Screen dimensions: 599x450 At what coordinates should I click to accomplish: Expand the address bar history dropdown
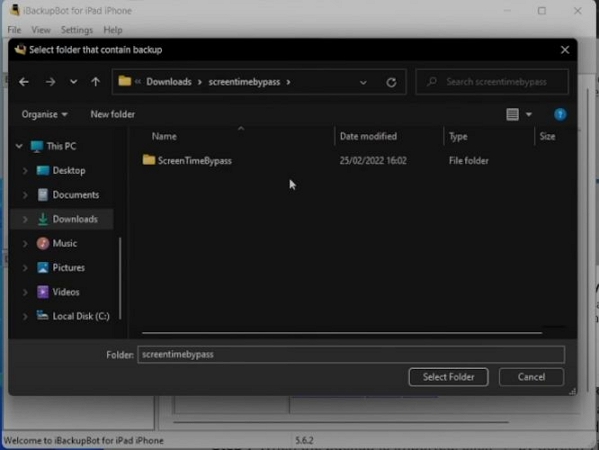click(x=363, y=82)
